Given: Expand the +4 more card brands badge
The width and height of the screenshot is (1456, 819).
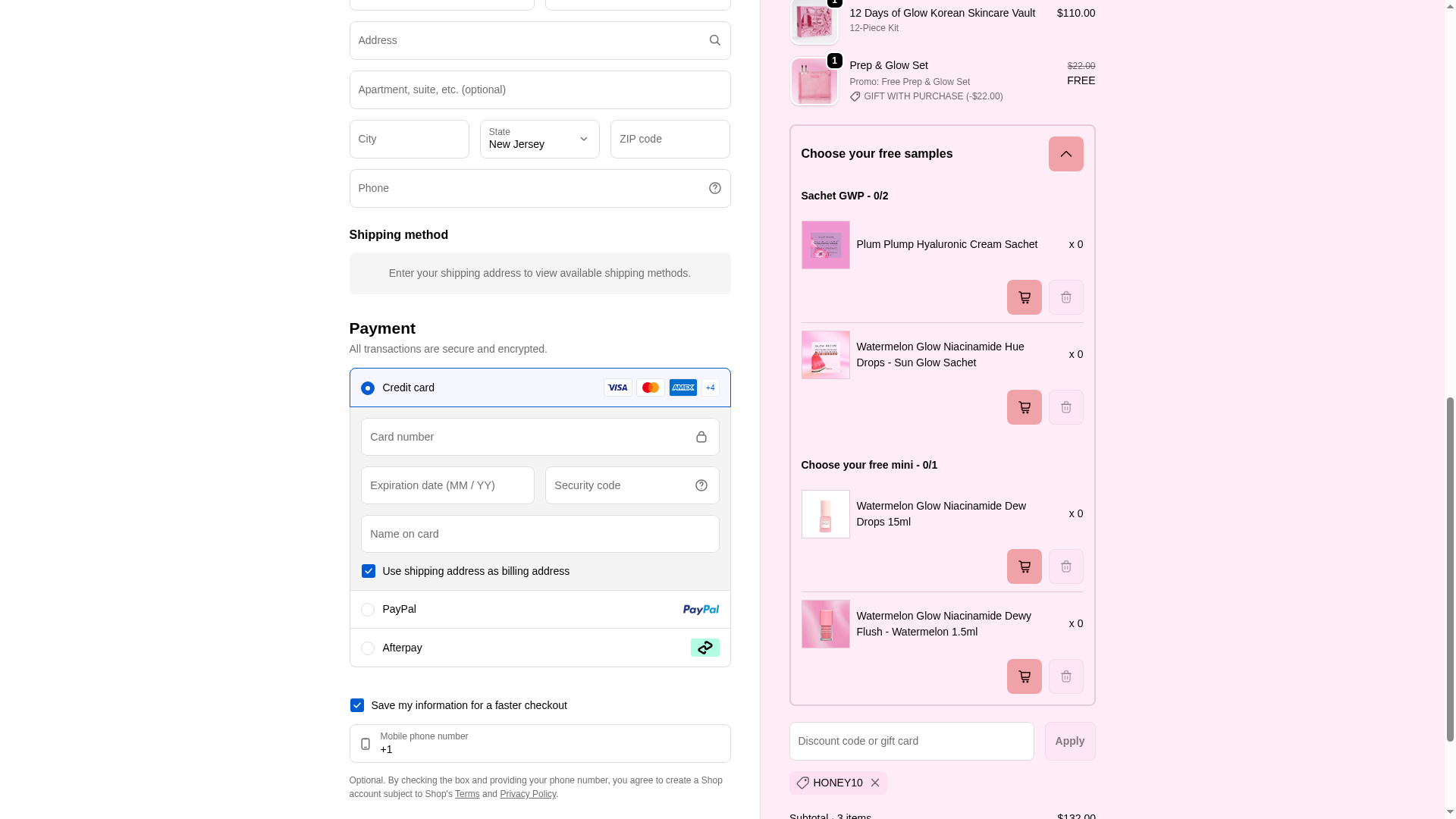Looking at the screenshot, I should [x=710, y=388].
